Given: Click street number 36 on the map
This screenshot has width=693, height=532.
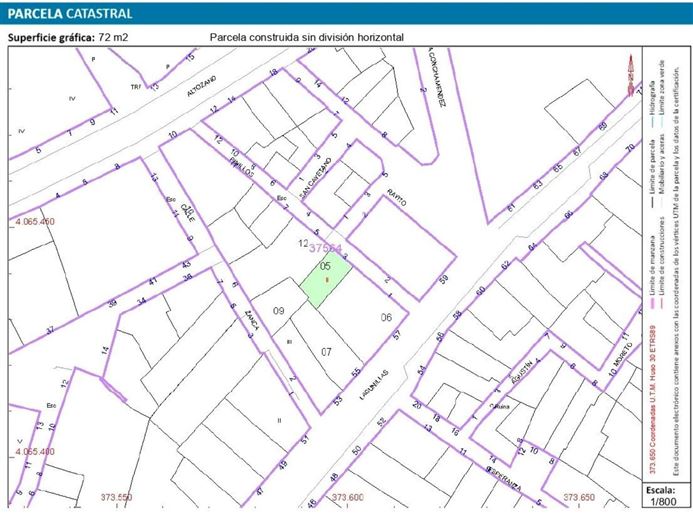Looking at the screenshot, I should [187, 277].
